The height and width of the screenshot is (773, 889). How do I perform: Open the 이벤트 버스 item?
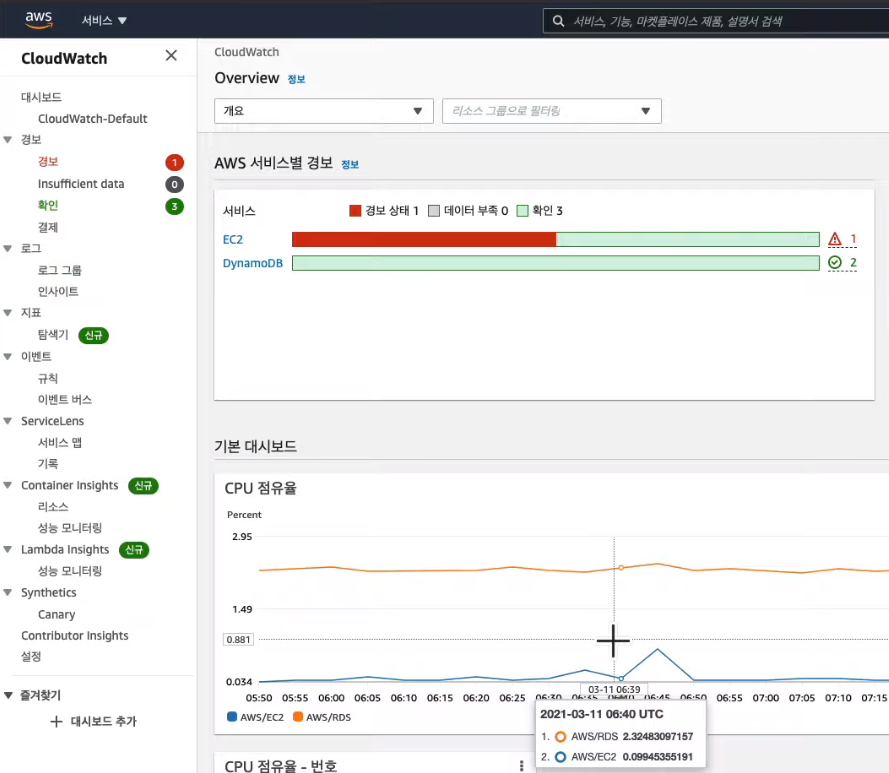click(65, 399)
